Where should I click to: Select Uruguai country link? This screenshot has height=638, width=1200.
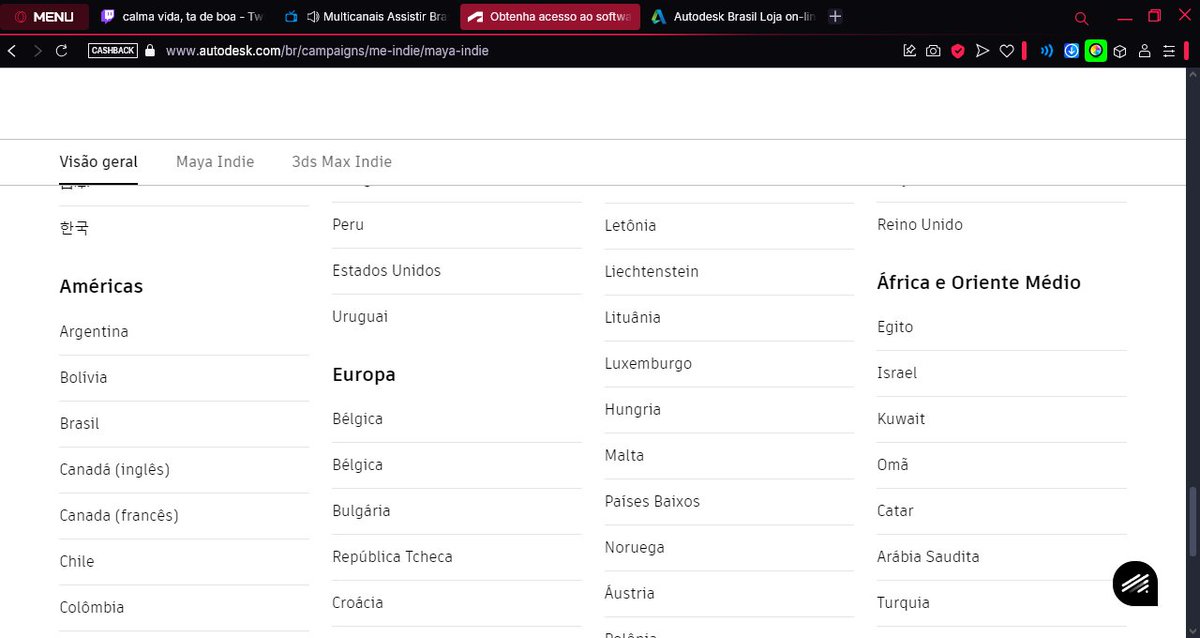[x=360, y=317]
